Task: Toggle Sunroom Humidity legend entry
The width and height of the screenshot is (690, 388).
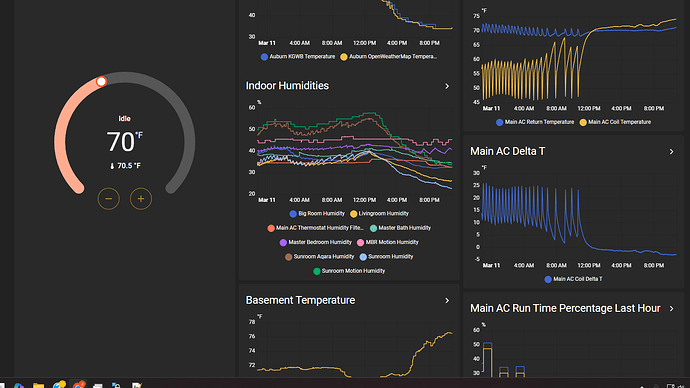Action: tap(386, 257)
